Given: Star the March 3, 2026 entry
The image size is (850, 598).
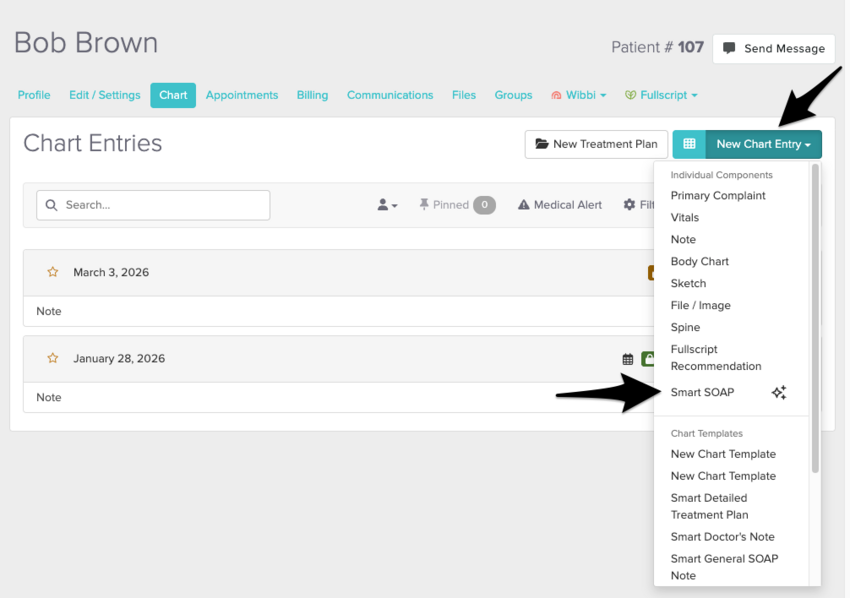Looking at the screenshot, I should coord(53,272).
